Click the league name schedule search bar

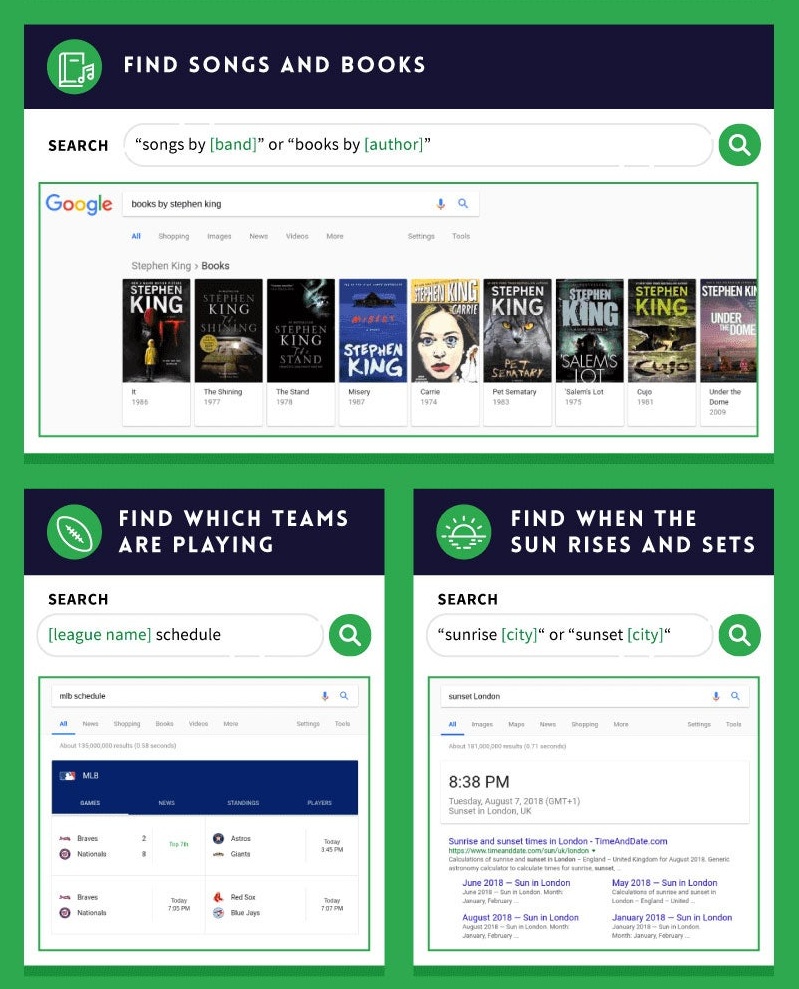coord(180,635)
